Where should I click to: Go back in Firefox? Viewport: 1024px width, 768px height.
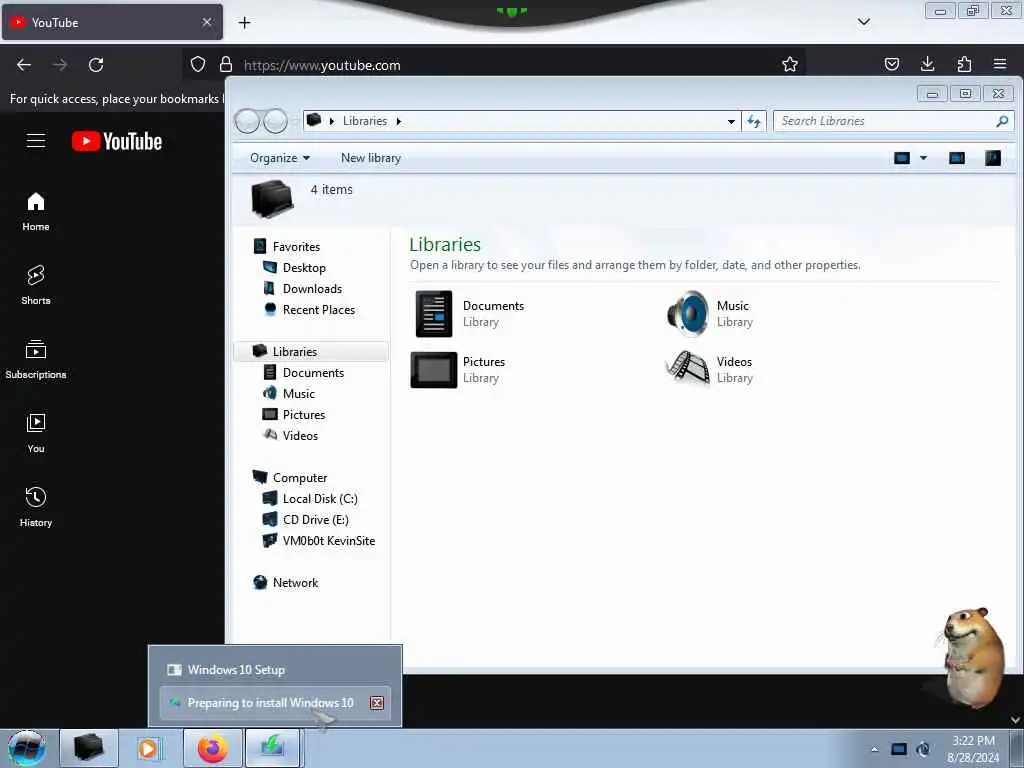point(24,65)
